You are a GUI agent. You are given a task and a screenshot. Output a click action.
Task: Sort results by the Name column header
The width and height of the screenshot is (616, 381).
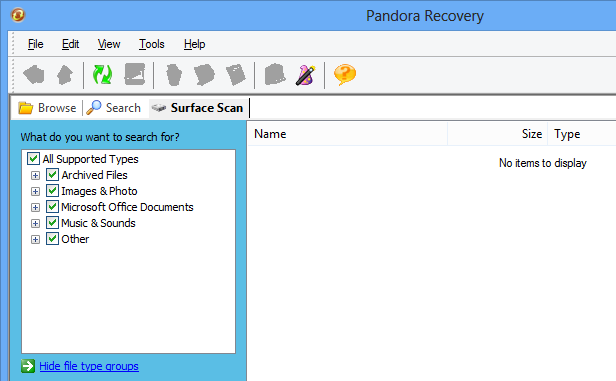click(x=348, y=134)
